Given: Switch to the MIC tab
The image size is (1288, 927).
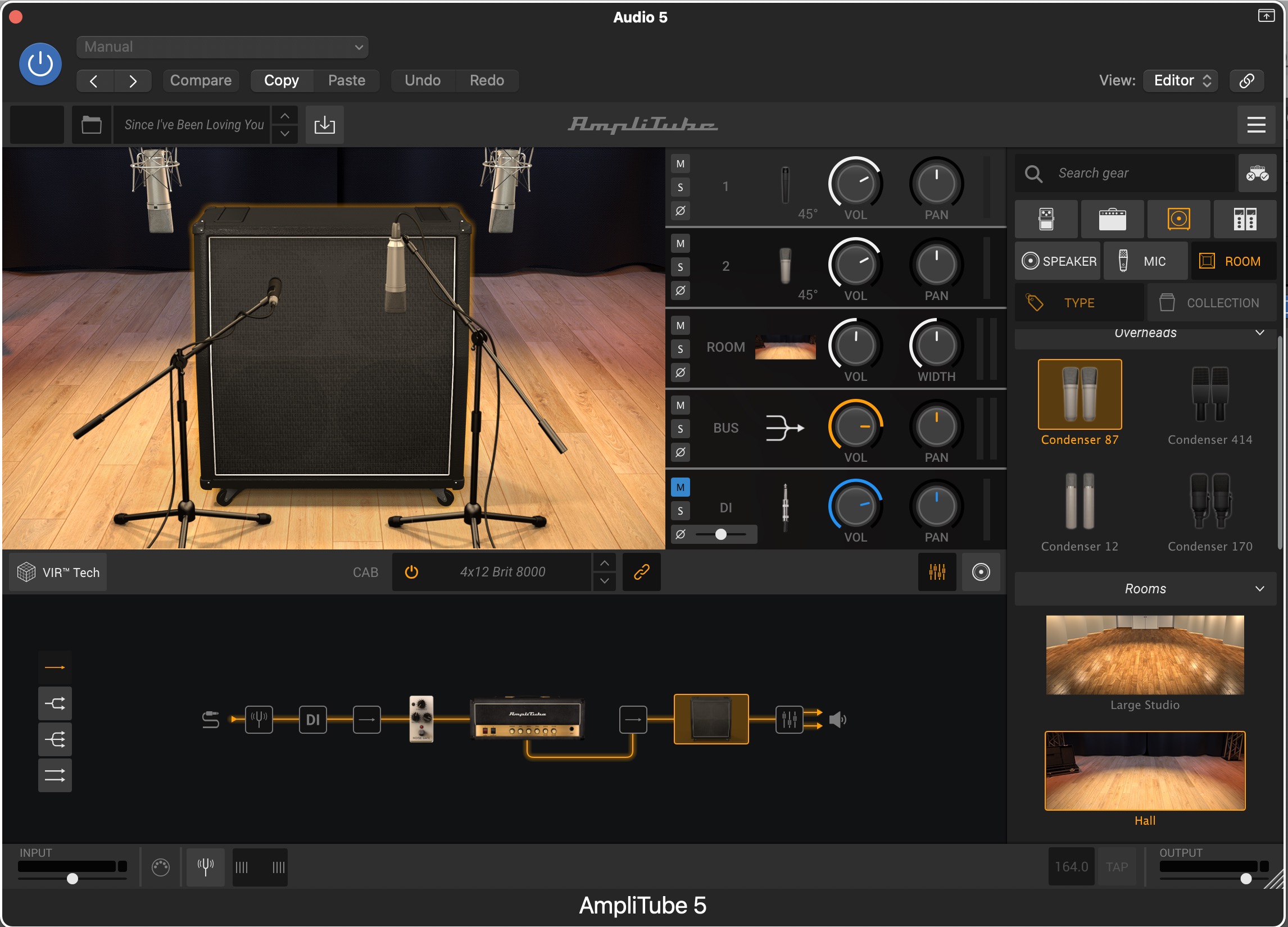Looking at the screenshot, I should (x=1145, y=261).
